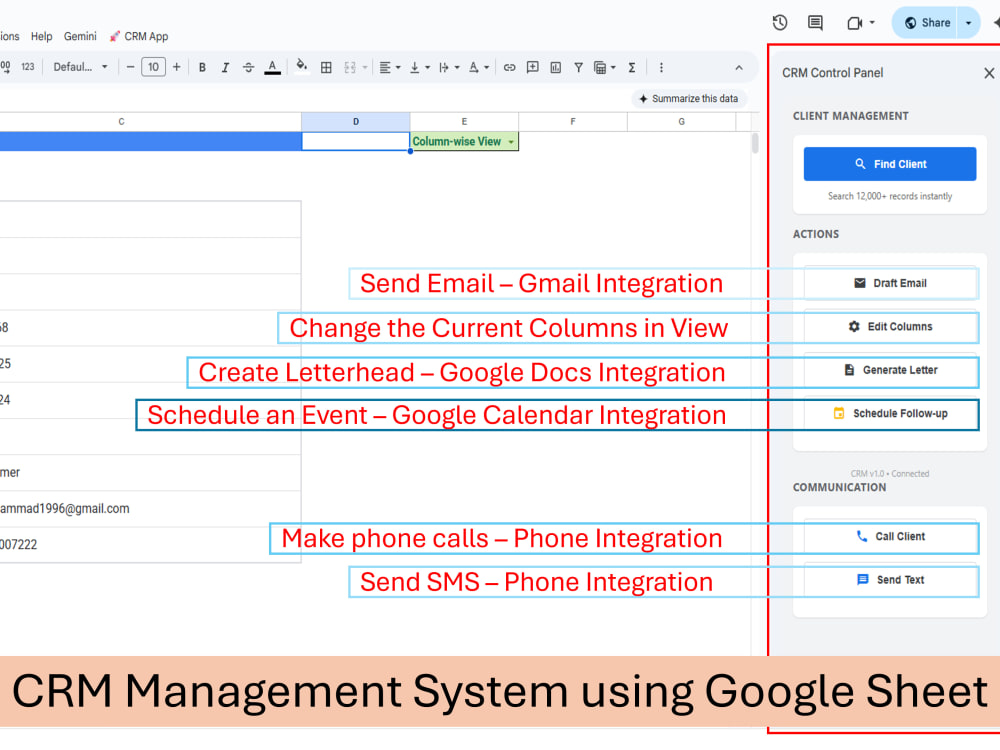Click the cell ending in 007222
The height and width of the screenshot is (750, 1000).
[150, 545]
